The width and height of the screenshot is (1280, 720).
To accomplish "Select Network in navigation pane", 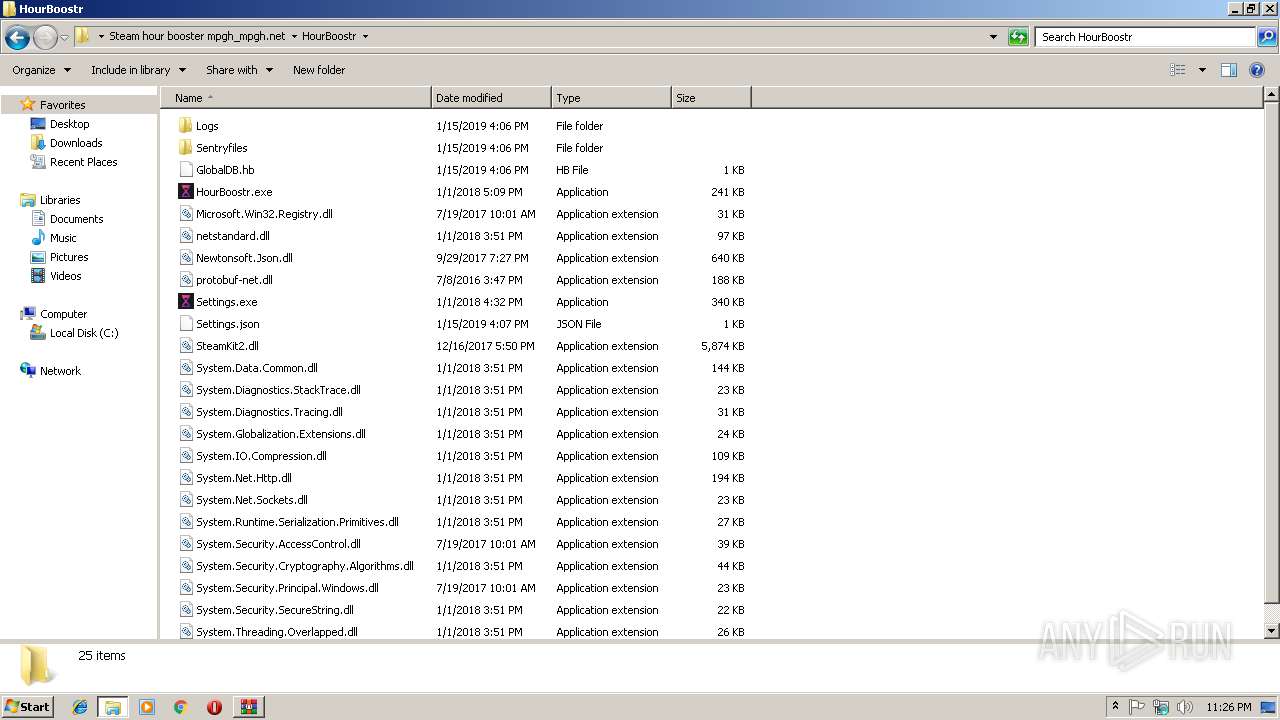I will [x=60, y=371].
